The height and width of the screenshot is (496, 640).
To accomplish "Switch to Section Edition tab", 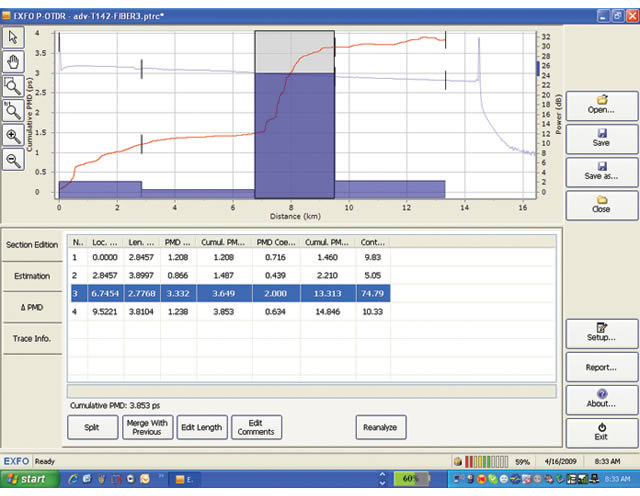I will [x=32, y=245].
